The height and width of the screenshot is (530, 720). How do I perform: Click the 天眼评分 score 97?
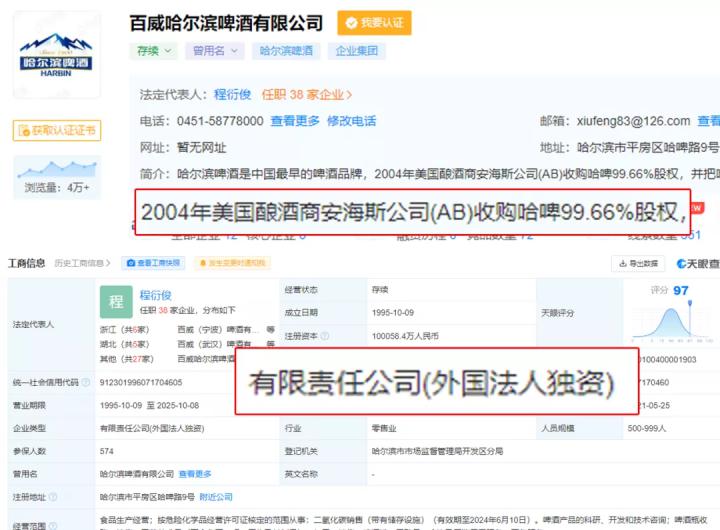click(x=681, y=291)
